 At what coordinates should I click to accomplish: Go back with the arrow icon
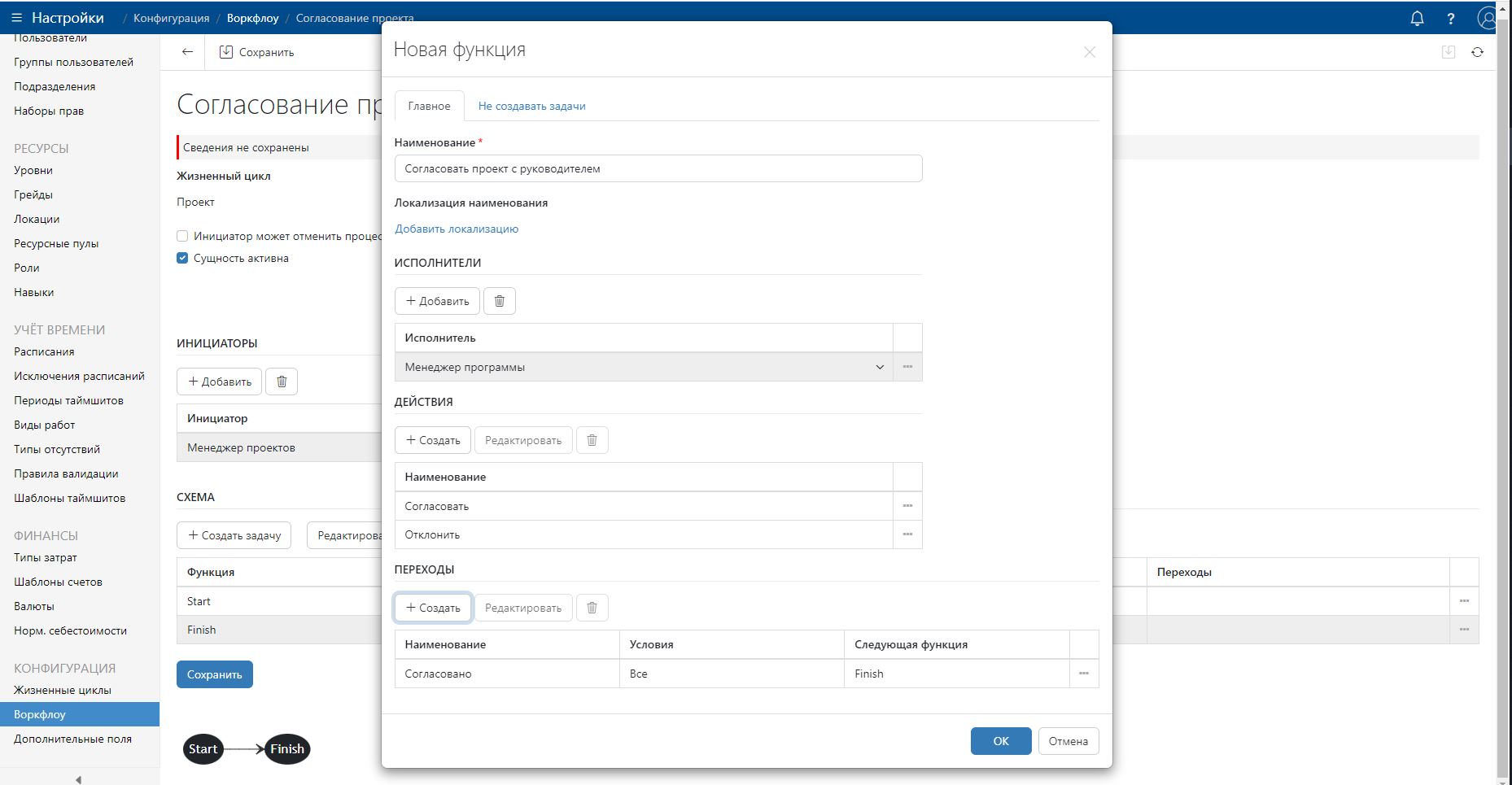188,52
